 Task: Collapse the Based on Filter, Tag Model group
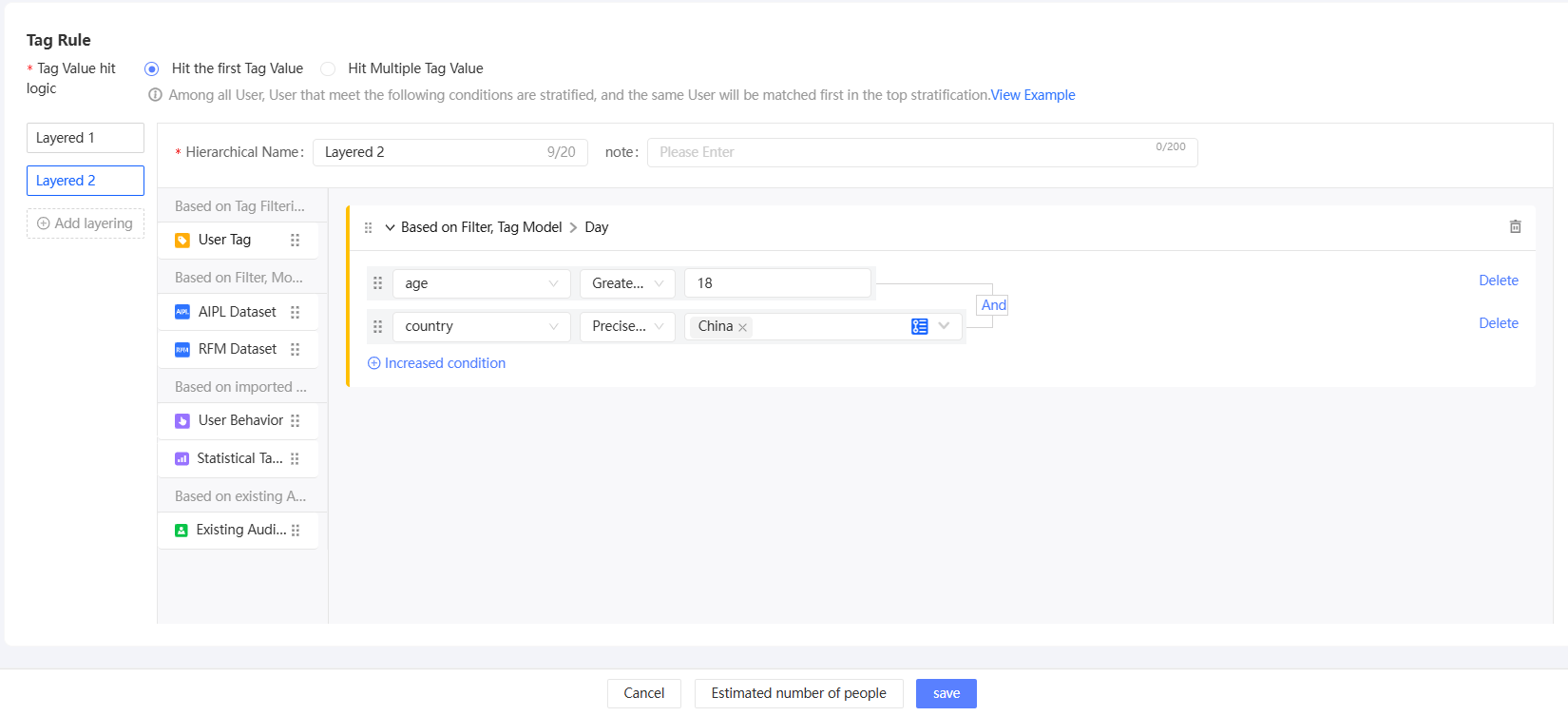click(x=390, y=227)
